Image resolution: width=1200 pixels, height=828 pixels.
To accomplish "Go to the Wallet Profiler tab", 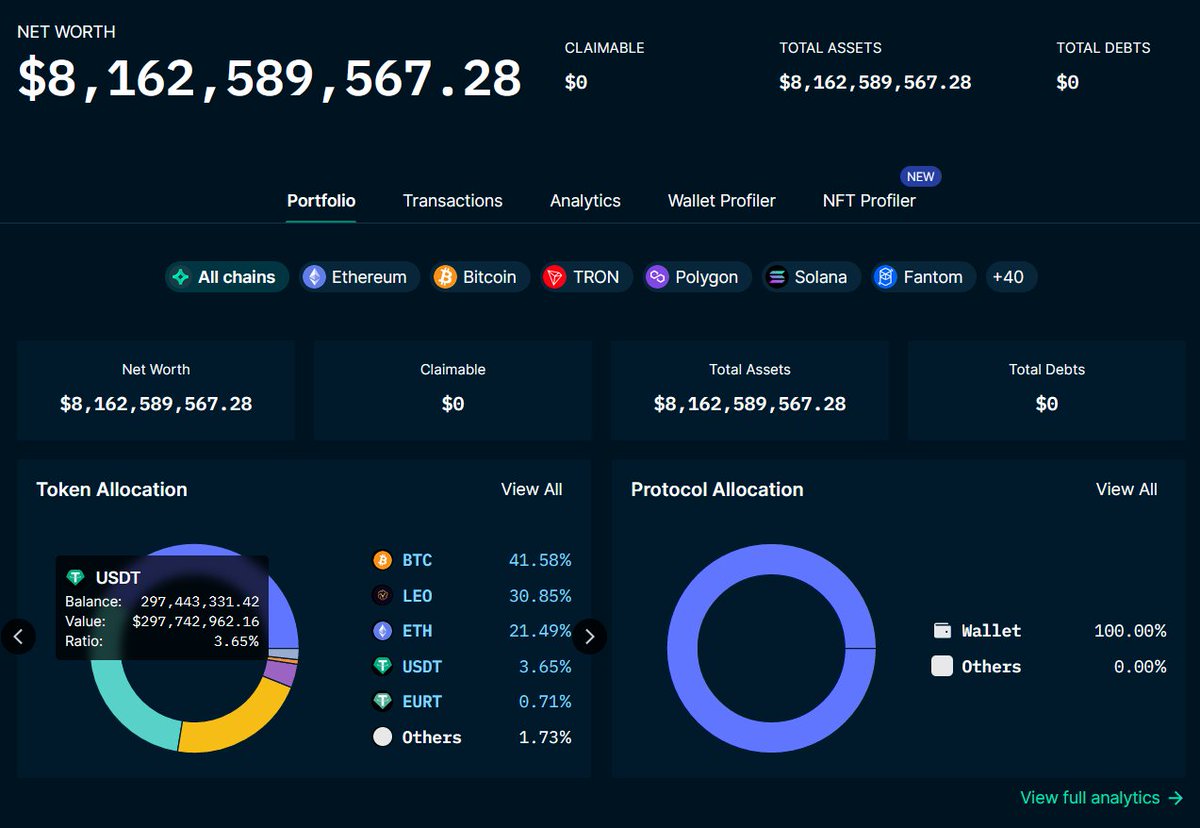I will [721, 201].
